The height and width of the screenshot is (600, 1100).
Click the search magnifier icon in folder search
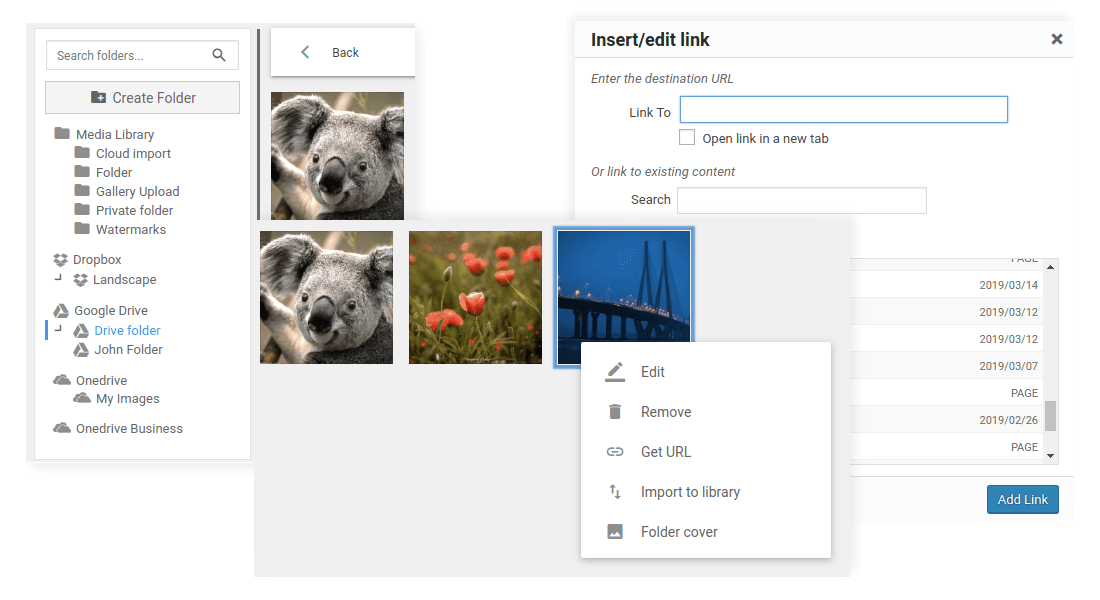pyautogui.click(x=219, y=56)
